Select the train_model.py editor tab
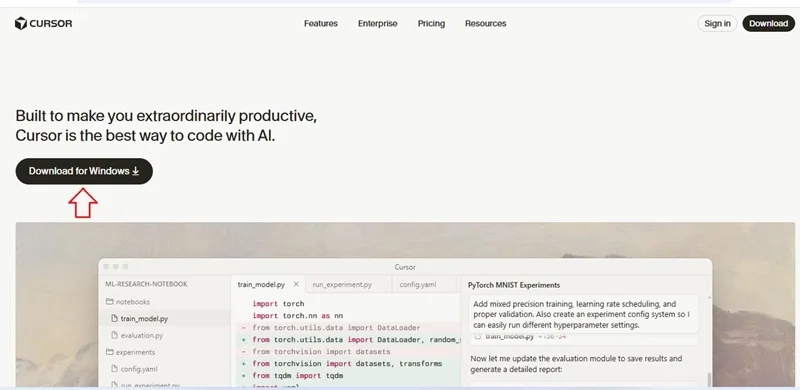 coord(261,284)
